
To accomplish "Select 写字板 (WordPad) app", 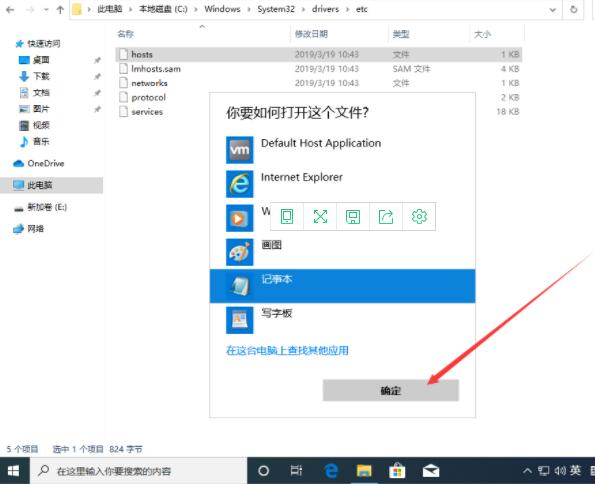I will coord(342,320).
